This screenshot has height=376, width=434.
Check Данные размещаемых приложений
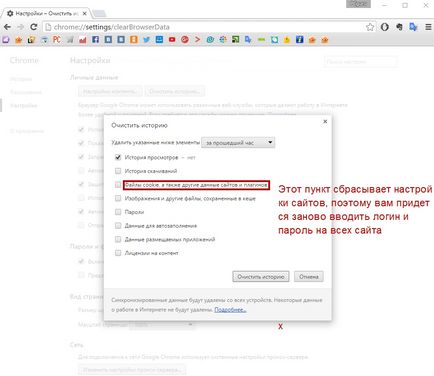(x=118, y=239)
